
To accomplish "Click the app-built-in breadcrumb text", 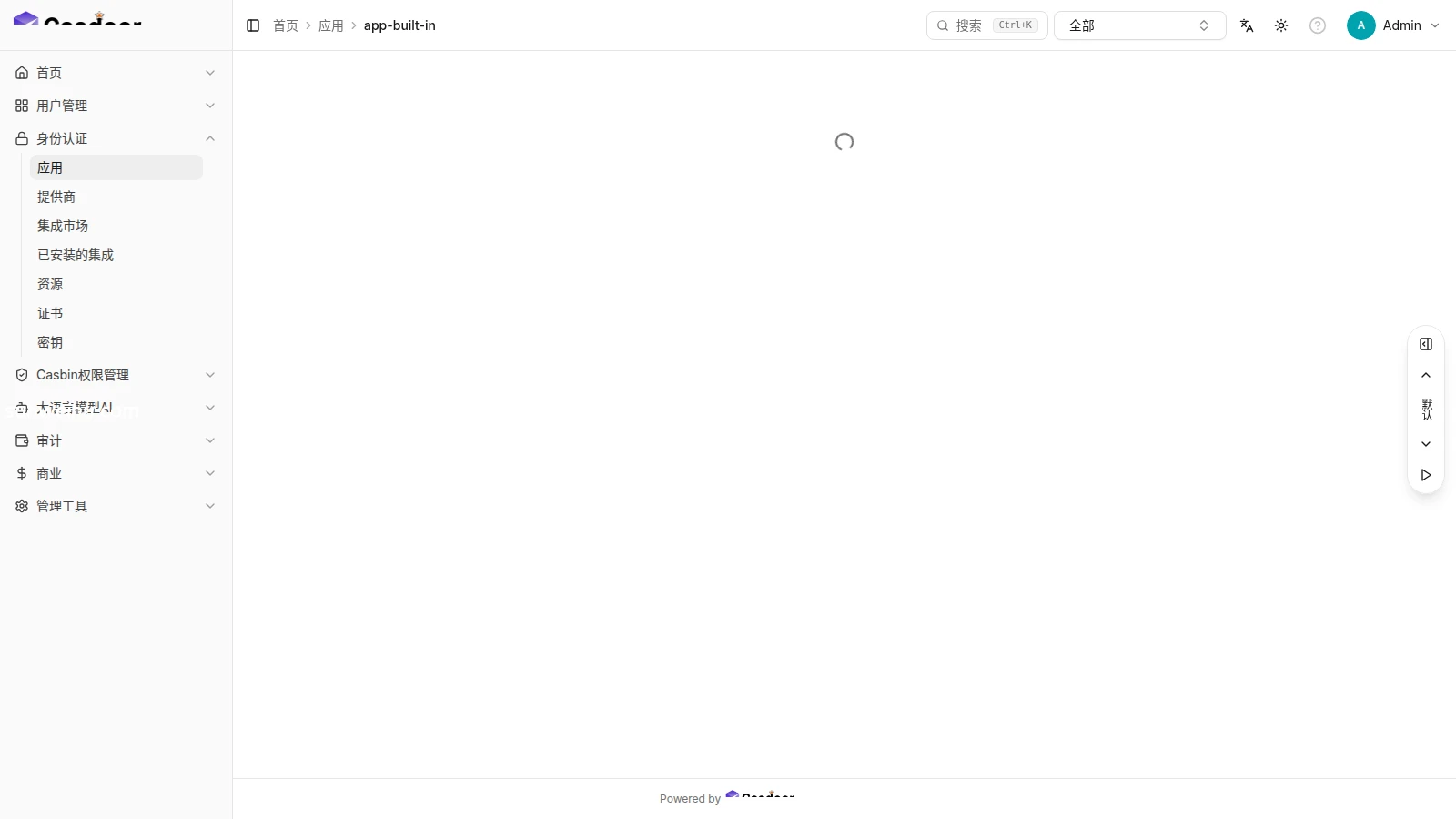I will pos(399,25).
